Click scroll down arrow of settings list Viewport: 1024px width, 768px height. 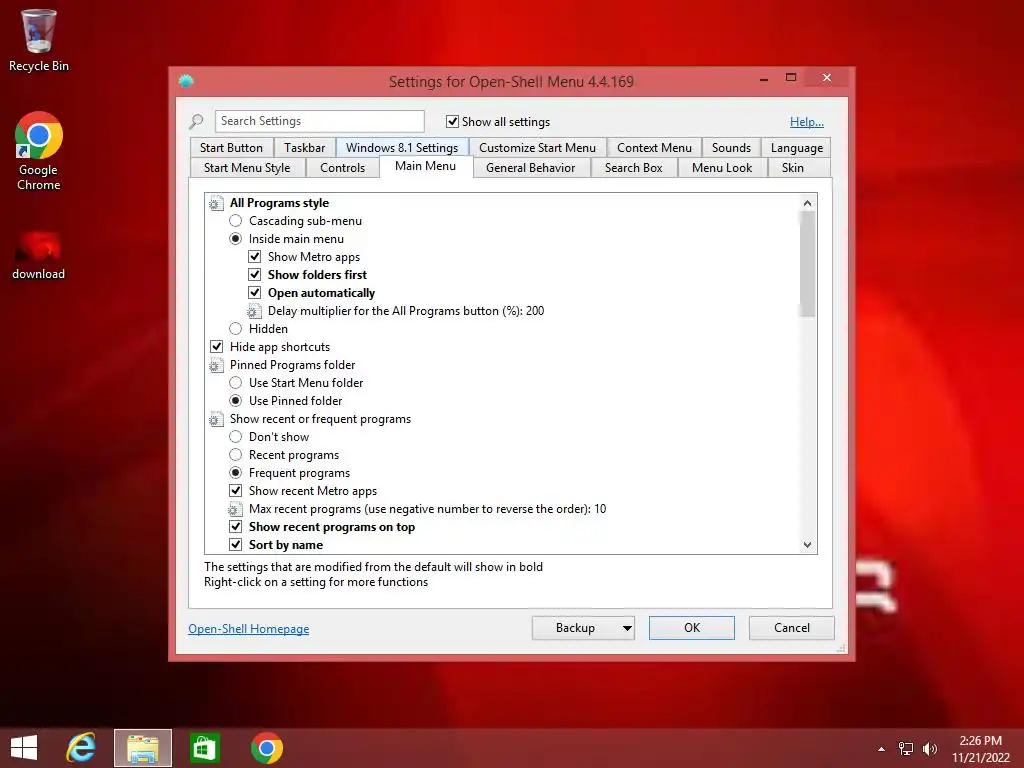click(808, 545)
